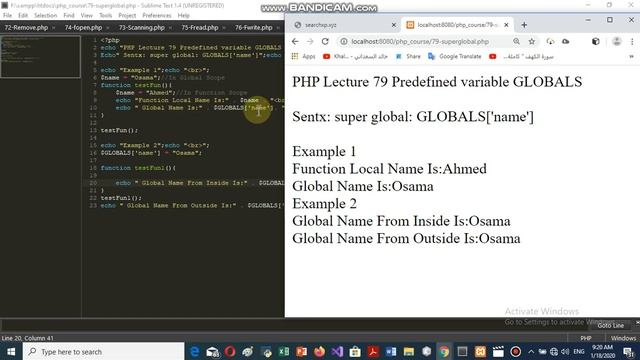
Task: Close the 72-Remove.php editor tab
Action: point(53,28)
